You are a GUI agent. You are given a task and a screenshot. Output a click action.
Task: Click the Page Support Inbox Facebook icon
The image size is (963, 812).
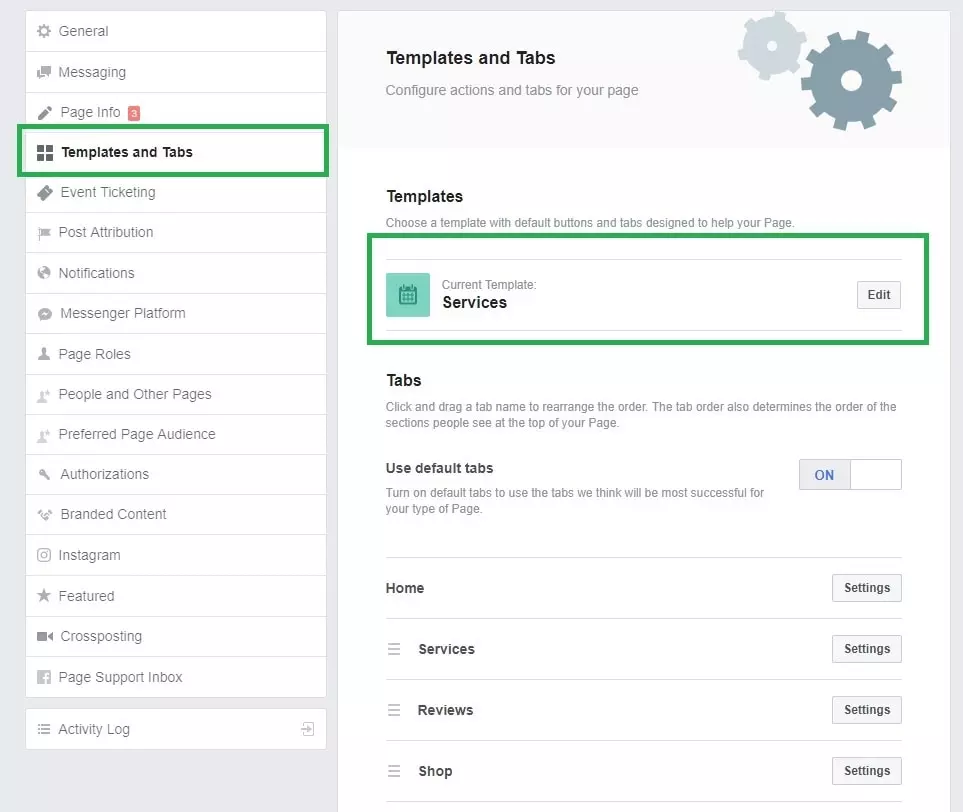coord(44,677)
